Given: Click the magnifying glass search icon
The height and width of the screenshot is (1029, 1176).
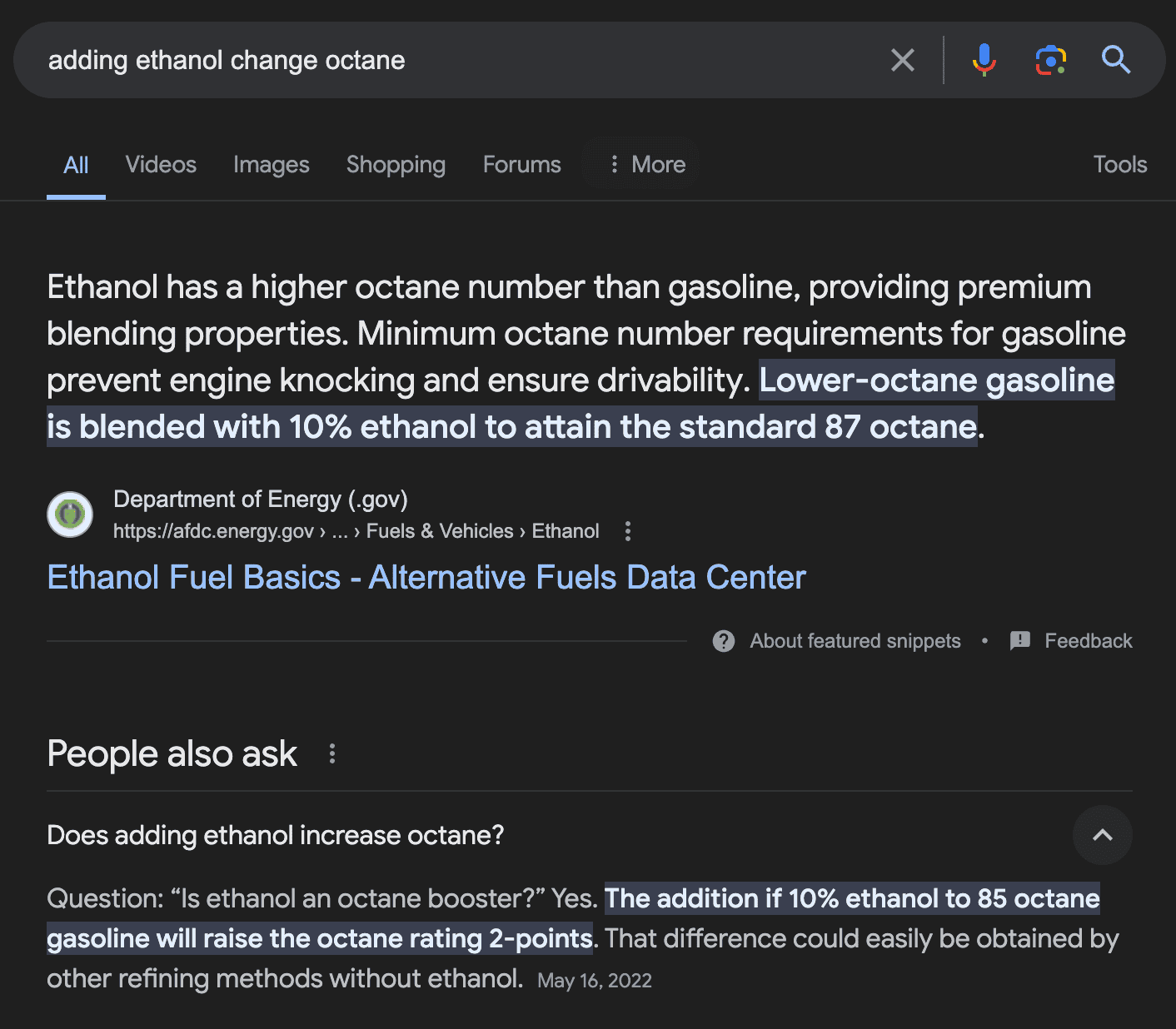Looking at the screenshot, I should [x=1116, y=60].
